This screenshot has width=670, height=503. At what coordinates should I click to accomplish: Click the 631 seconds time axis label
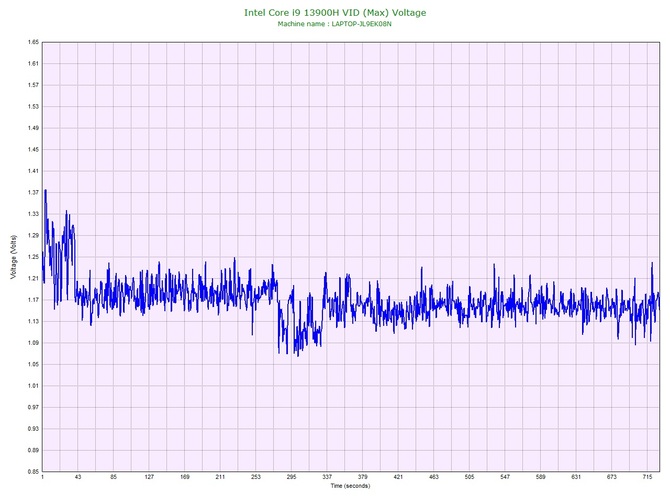576,477
